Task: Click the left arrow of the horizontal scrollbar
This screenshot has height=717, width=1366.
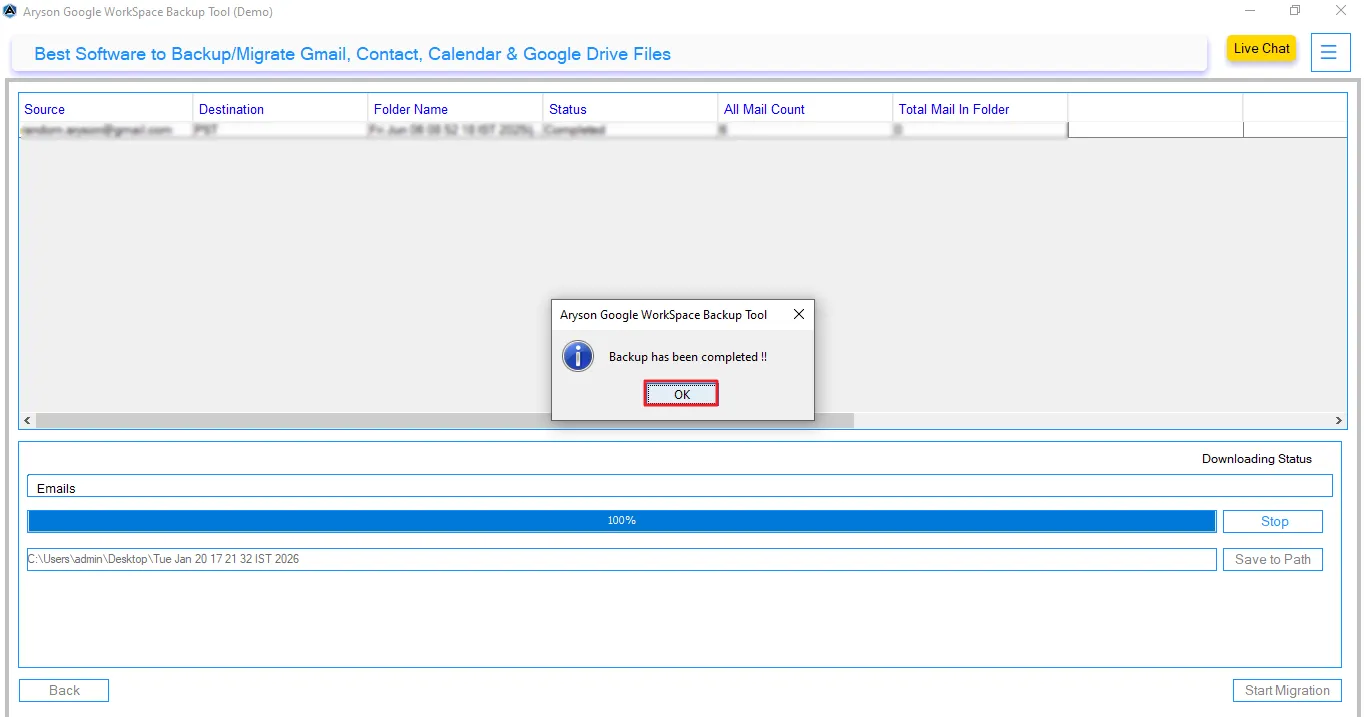Action: (x=27, y=420)
